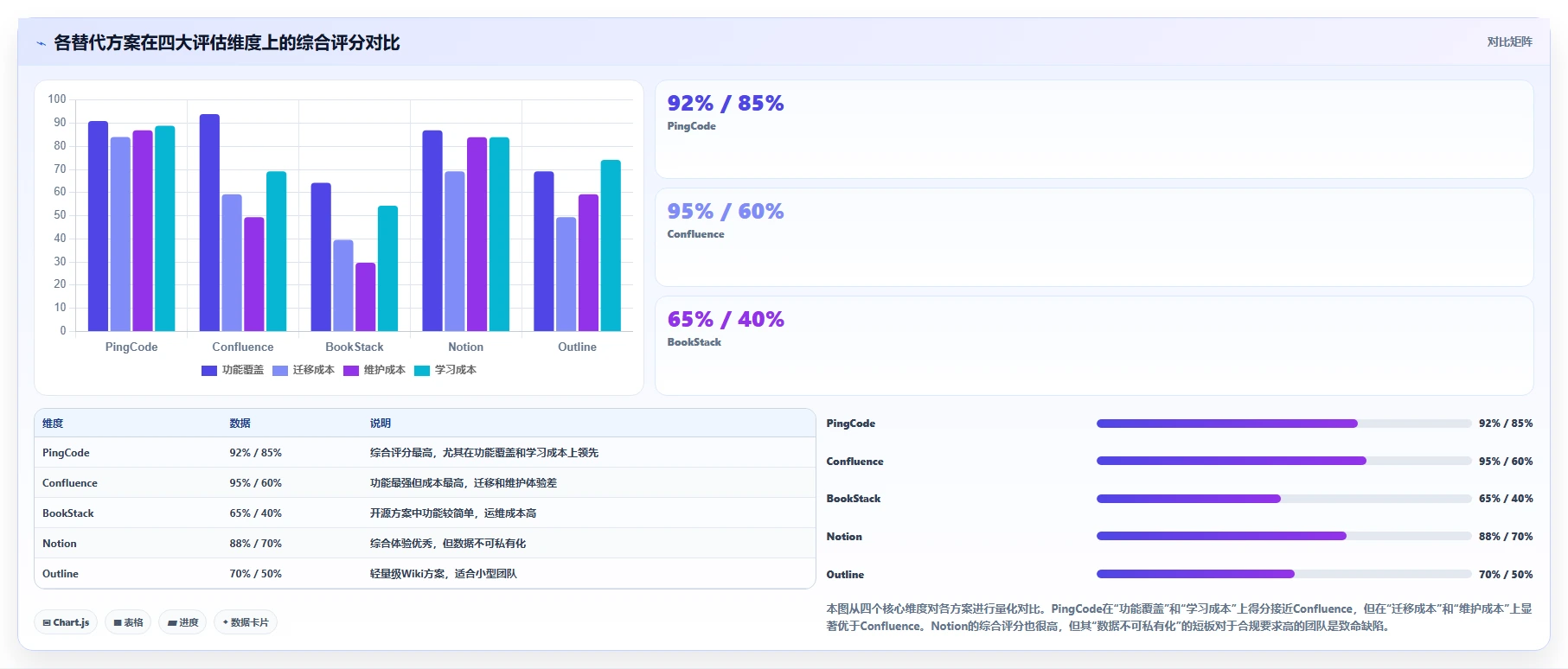Click the description 轻量级Wiki方案，适合小型团队
This screenshot has width=1568, height=669.
[x=444, y=574]
